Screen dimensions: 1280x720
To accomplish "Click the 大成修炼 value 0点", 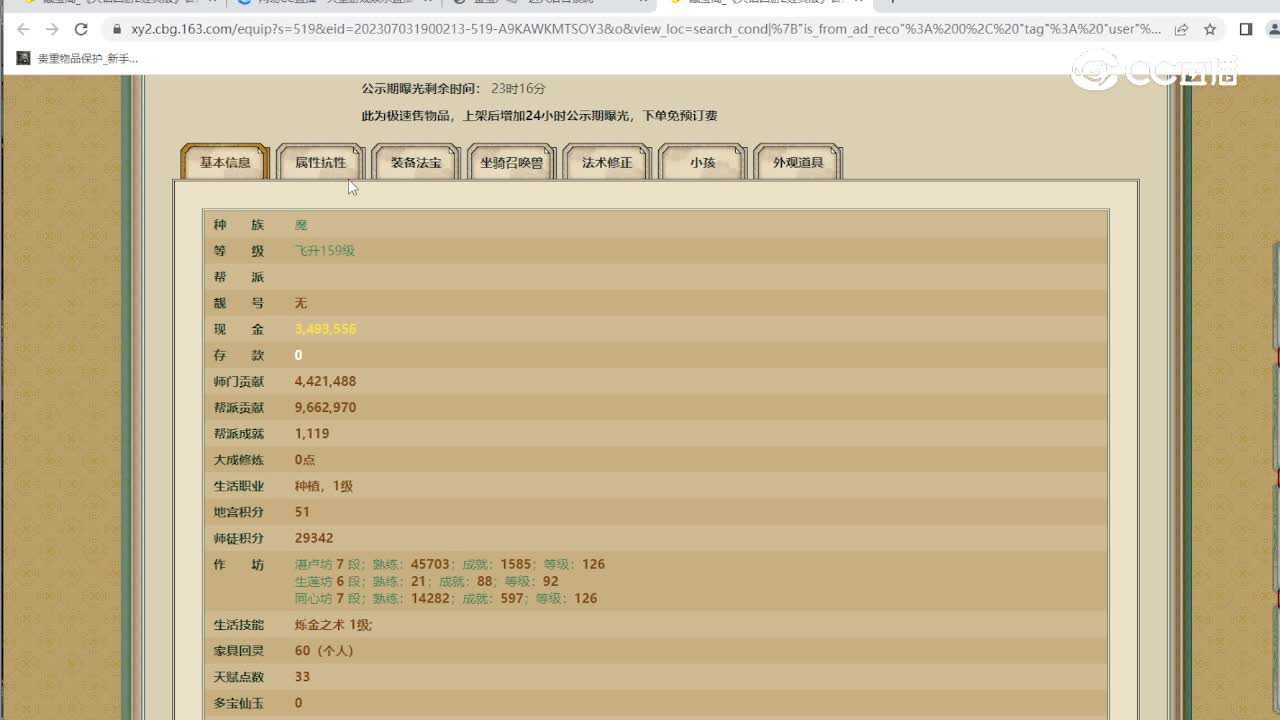I will click(x=305, y=460).
